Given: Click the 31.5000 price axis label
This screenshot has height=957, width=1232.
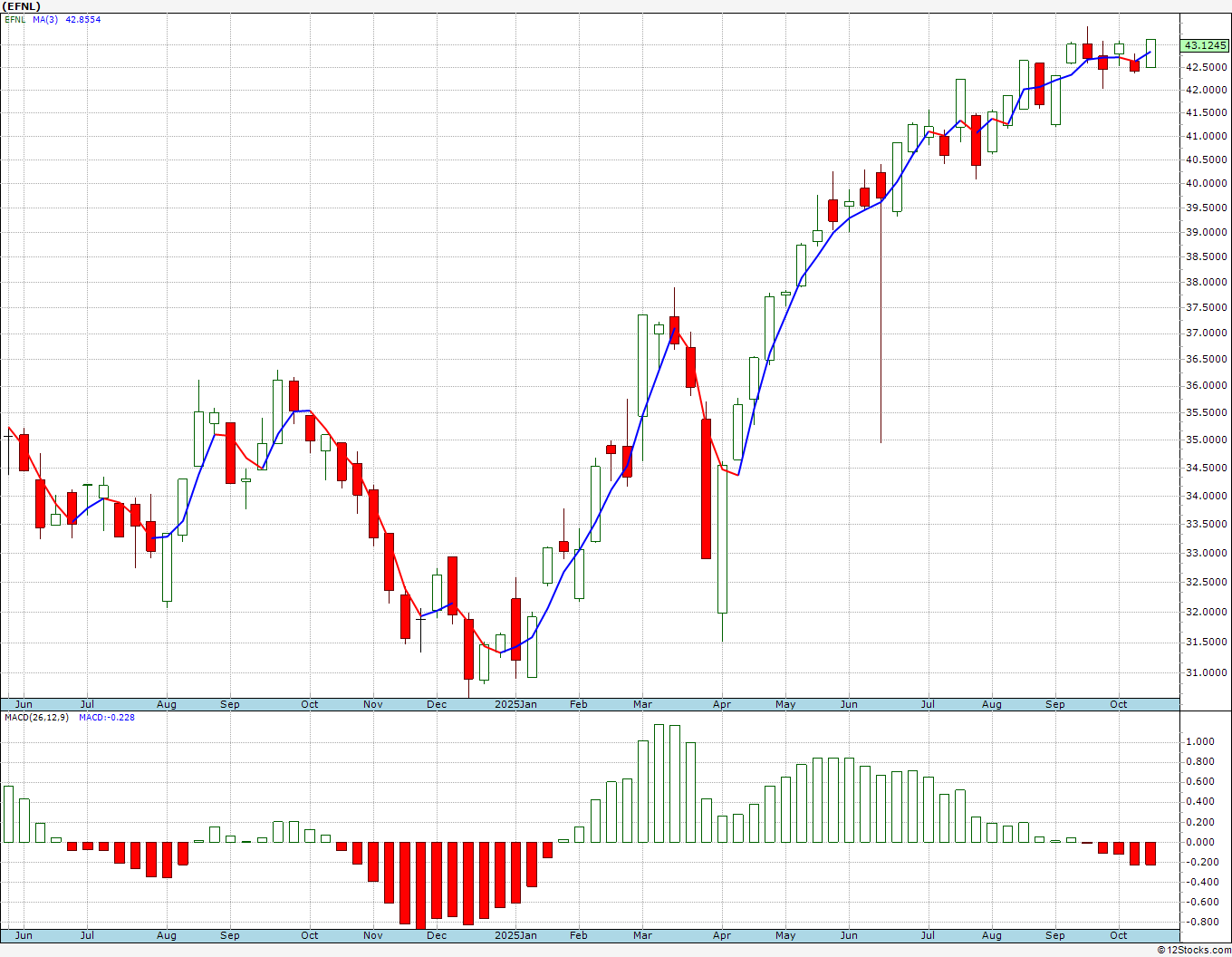Looking at the screenshot, I should pyautogui.click(x=1208, y=642).
